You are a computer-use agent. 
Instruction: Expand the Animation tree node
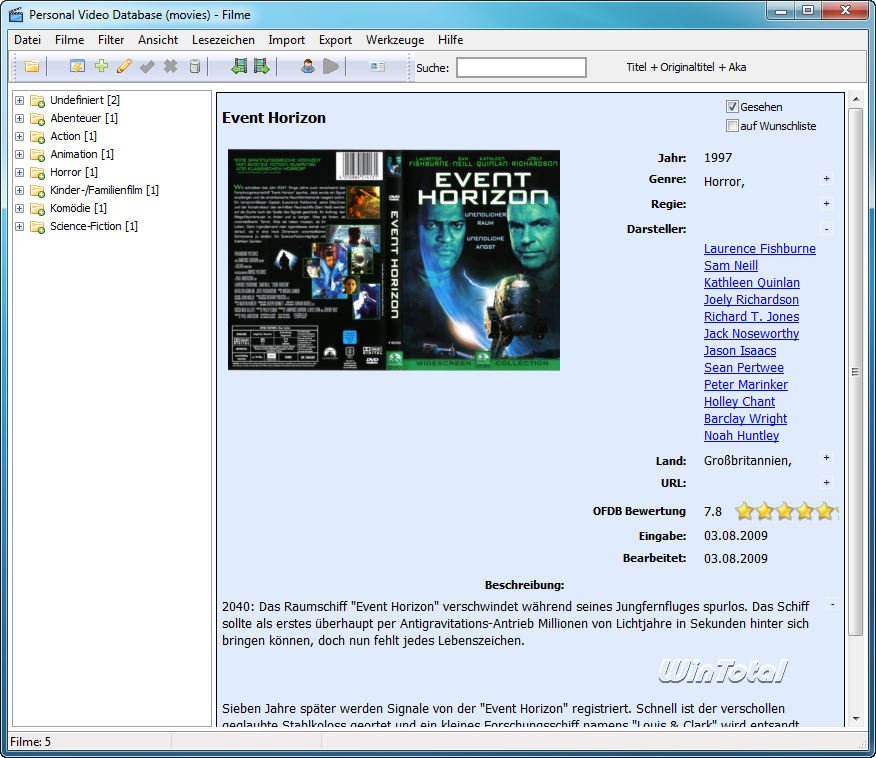coord(20,154)
